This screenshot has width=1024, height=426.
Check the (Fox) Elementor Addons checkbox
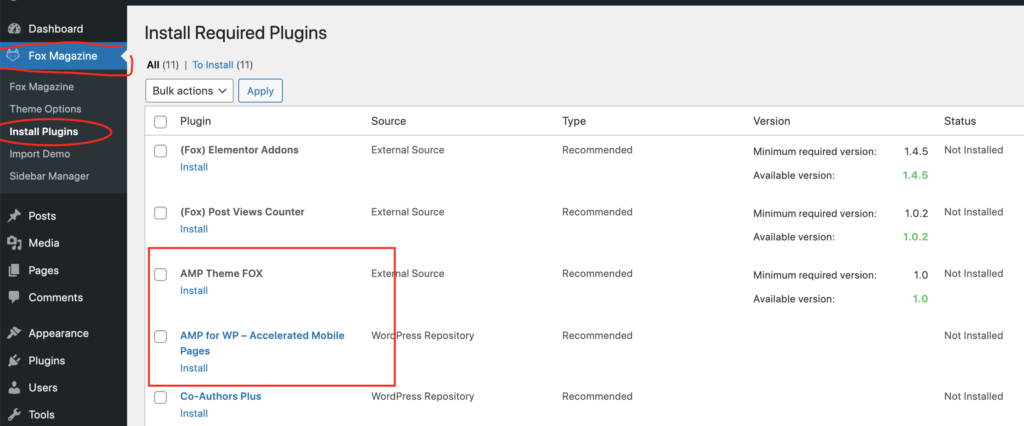tap(161, 151)
